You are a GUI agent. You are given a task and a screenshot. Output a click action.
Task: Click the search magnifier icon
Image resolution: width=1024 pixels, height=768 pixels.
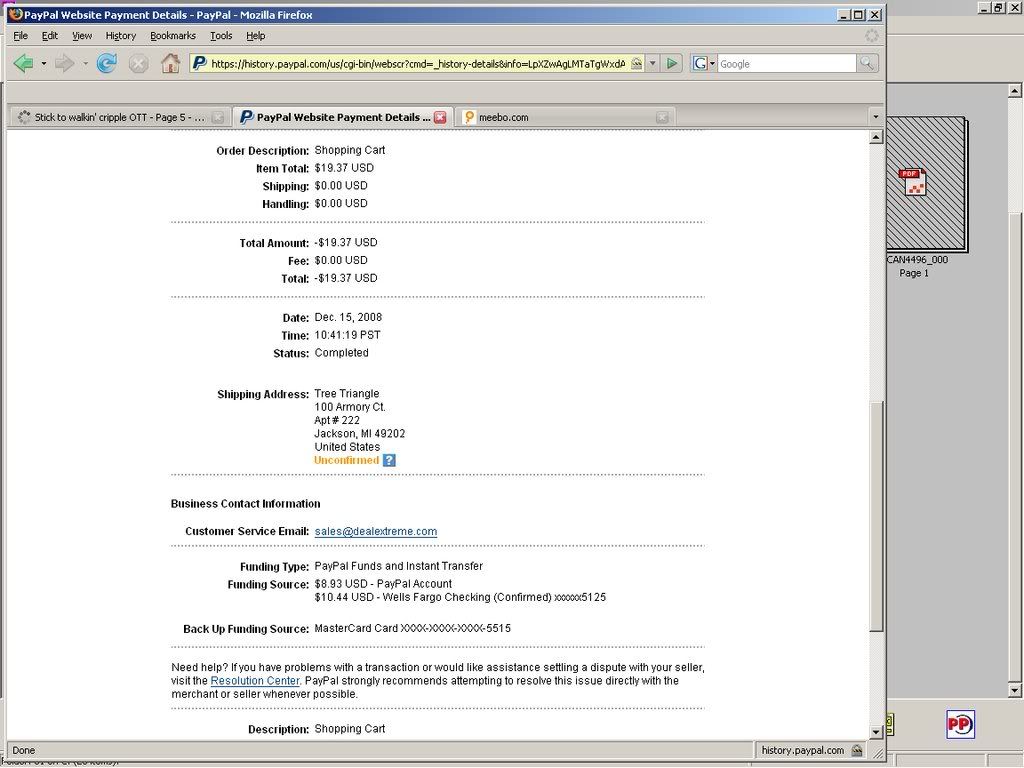click(867, 63)
